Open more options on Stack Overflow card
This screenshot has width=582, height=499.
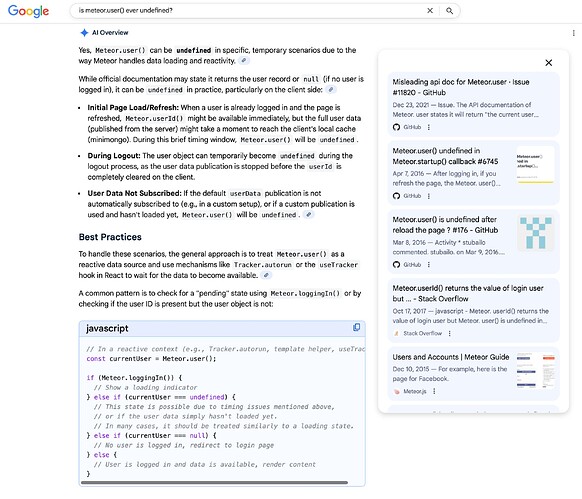click(449, 333)
